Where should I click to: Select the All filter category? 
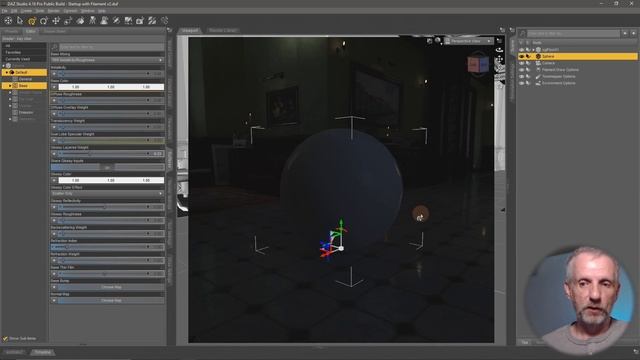pyautogui.click(x=24, y=46)
